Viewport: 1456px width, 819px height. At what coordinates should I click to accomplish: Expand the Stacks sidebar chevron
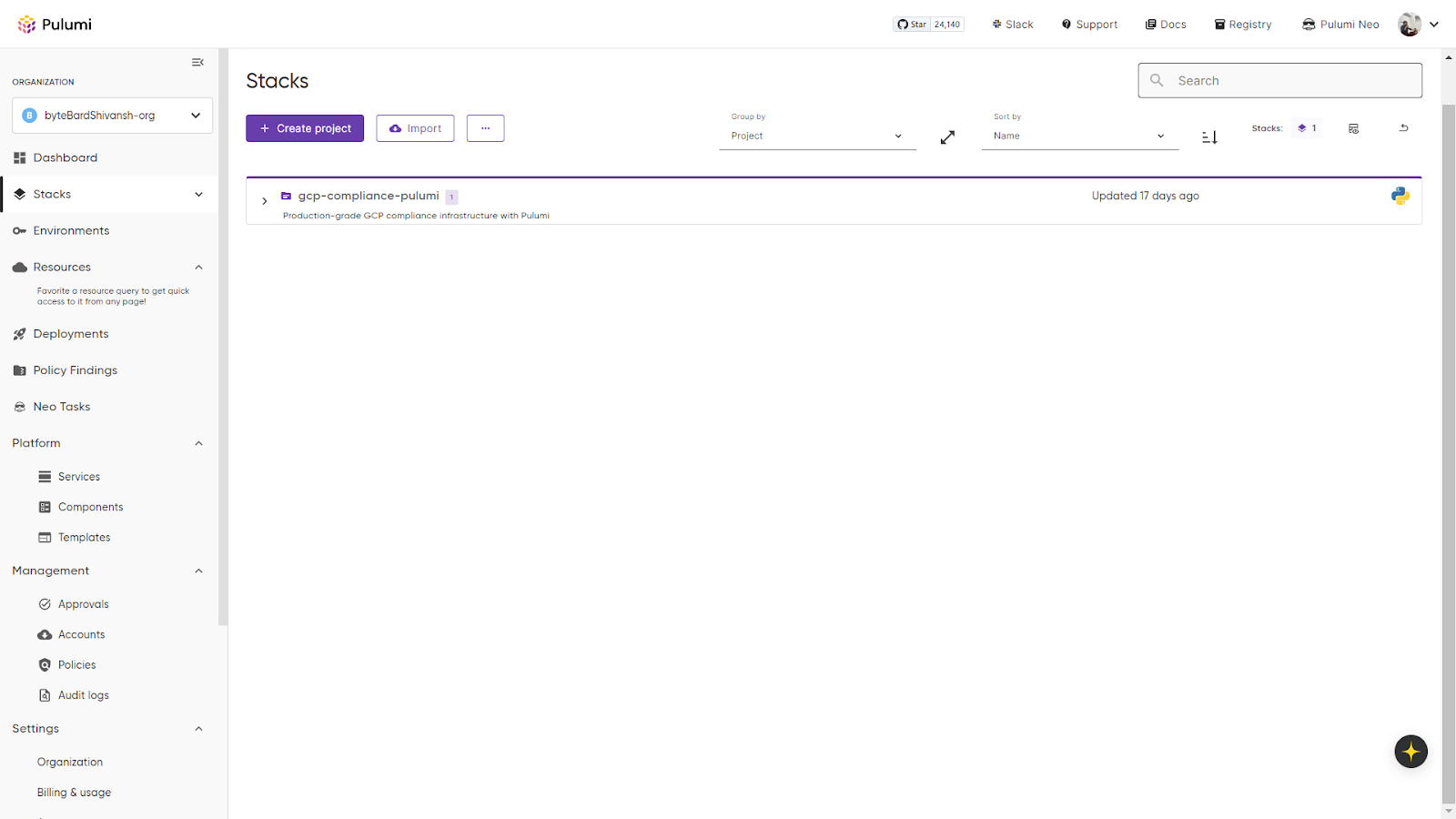pos(198,194)
